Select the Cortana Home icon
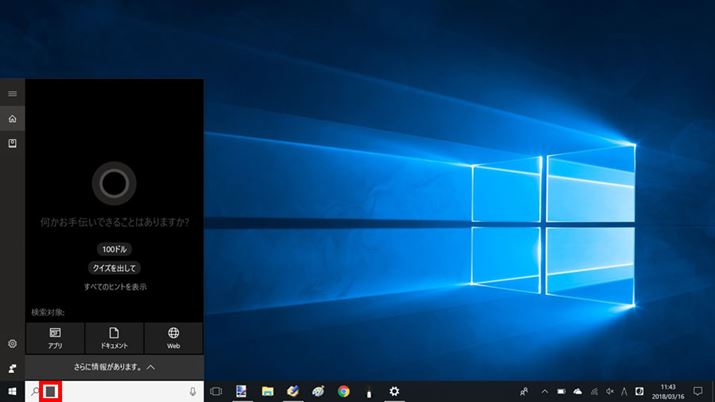This screenshot has height=402, width=715. [x=12, y=119]
